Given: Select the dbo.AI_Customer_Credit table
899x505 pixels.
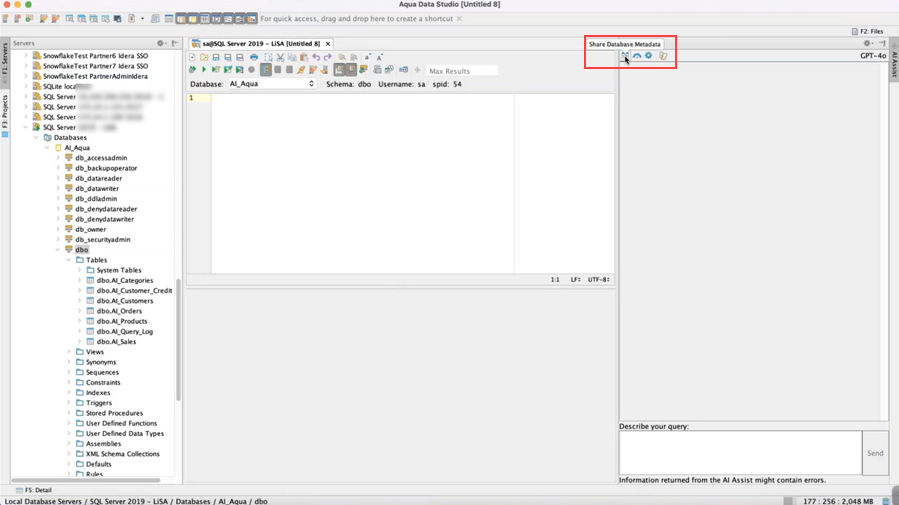Looking at the screenshot, I should [134, 291].
